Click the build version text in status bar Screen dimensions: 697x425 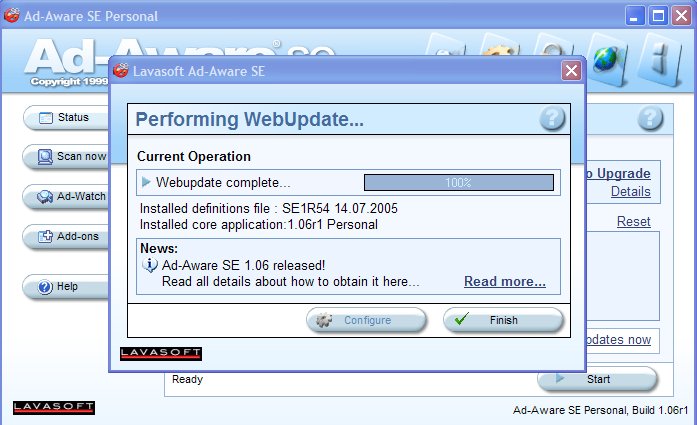[x=600, y=410]
